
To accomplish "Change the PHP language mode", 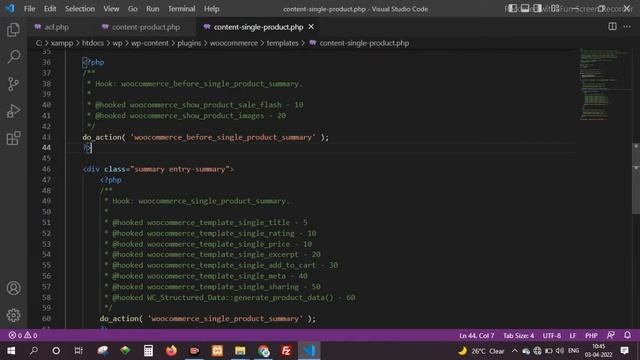I will [x=591, y=336].
